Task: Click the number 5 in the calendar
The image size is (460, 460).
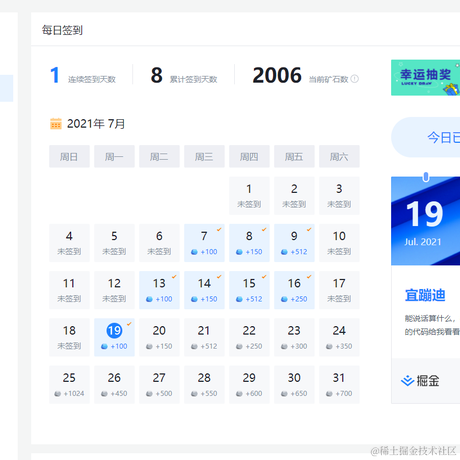Action: [114, 236]
